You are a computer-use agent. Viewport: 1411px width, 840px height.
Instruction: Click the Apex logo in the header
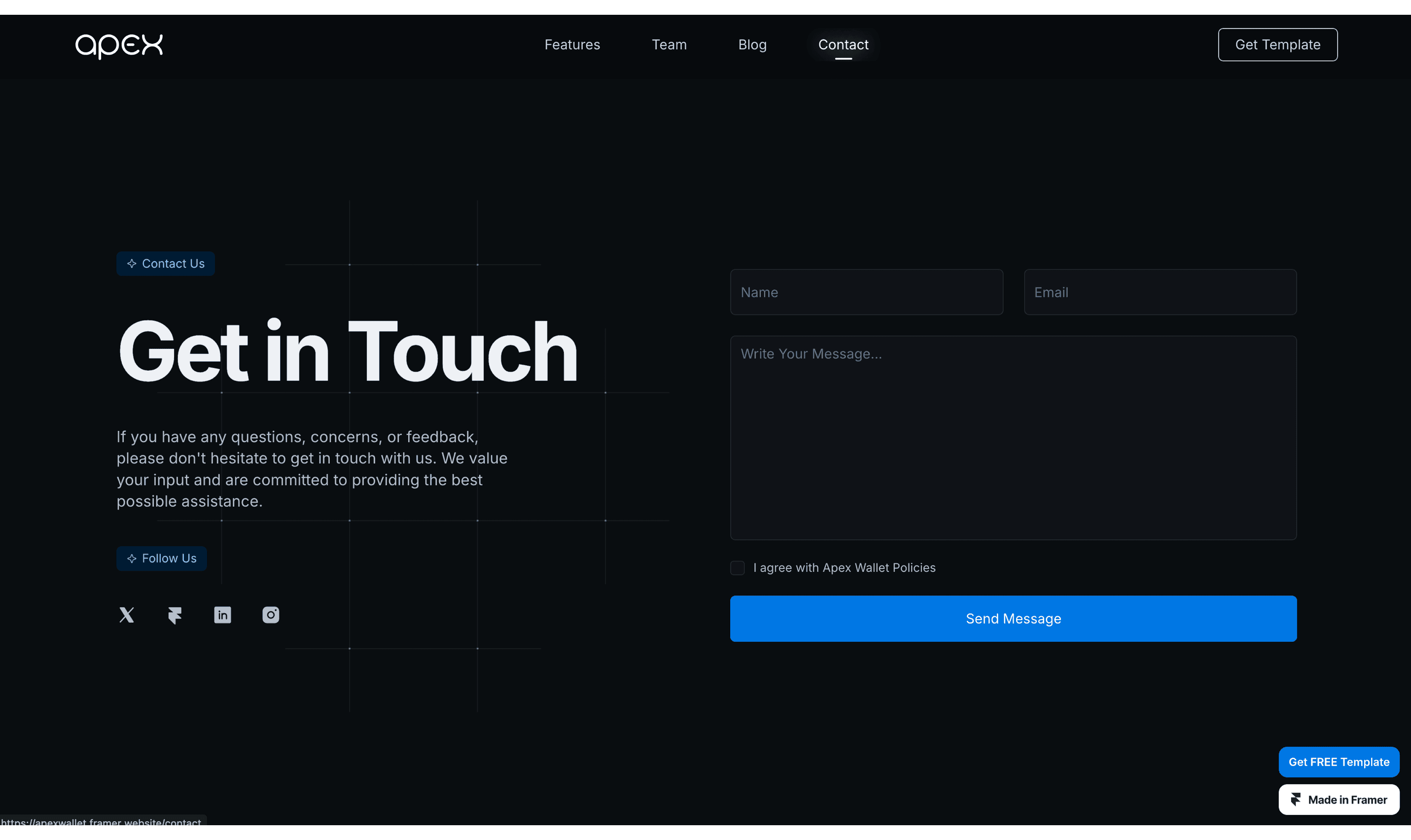point(119,45)
